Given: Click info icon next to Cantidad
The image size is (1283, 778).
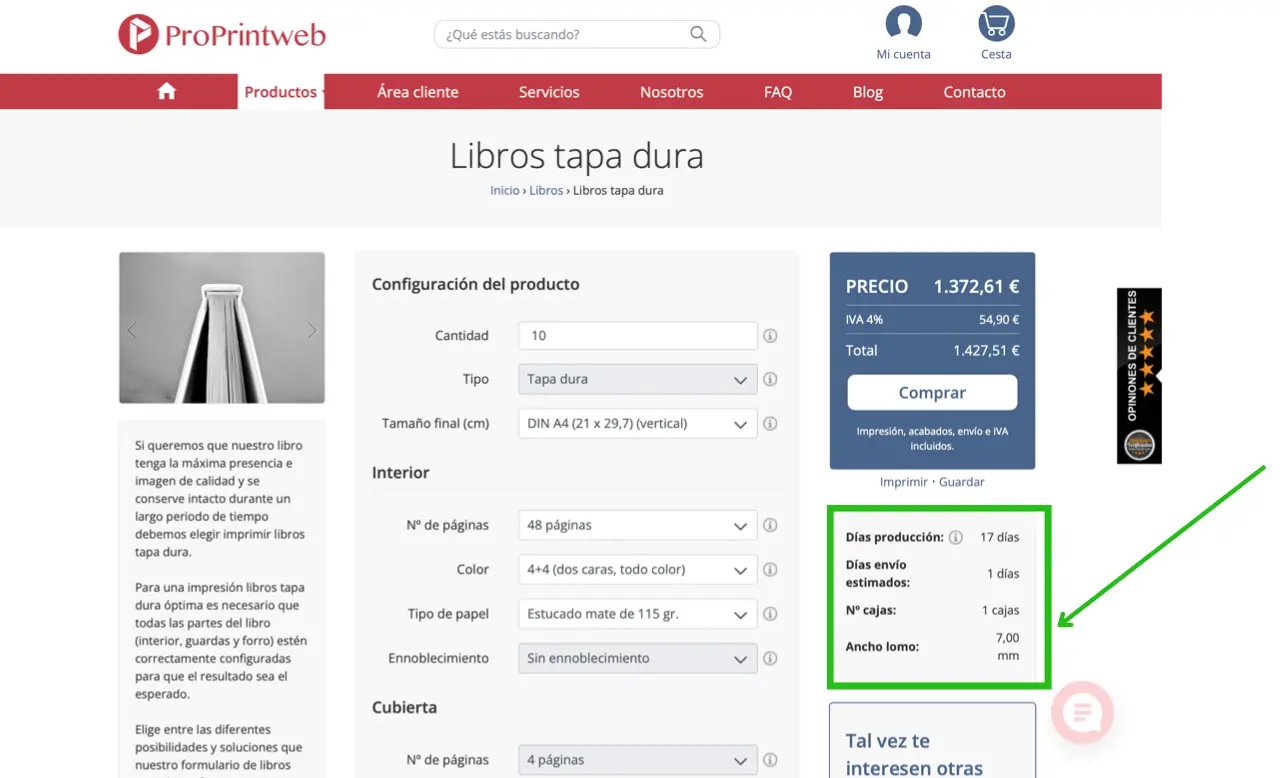Looking at the screenshot, I should [770, 336].
